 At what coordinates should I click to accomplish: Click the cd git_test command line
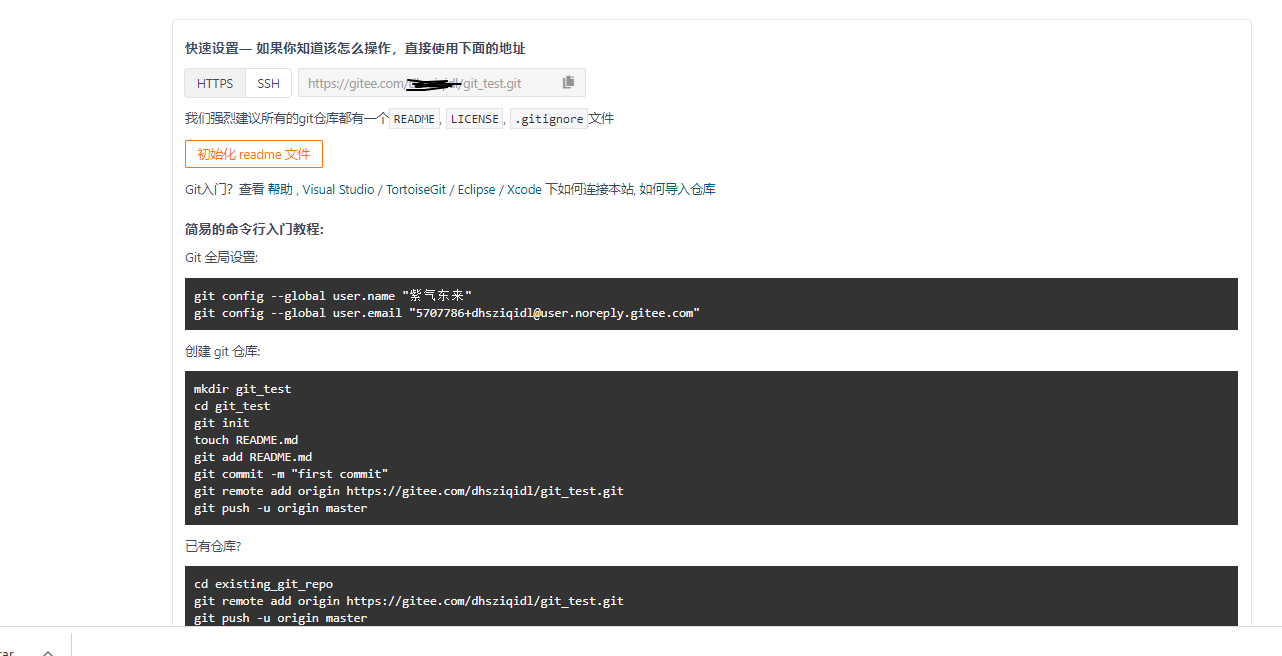click(x=232, y=406)
